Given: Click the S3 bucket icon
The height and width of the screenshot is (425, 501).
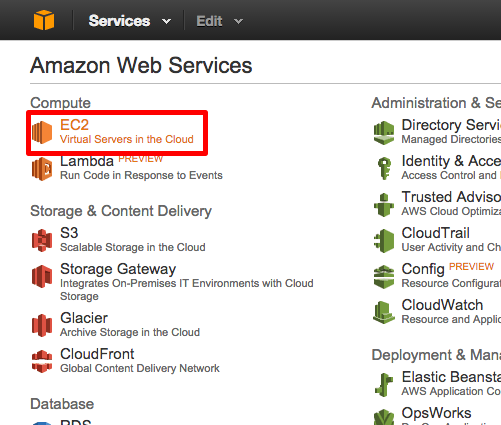Looking at the screenshot, I should click(42, 240).
